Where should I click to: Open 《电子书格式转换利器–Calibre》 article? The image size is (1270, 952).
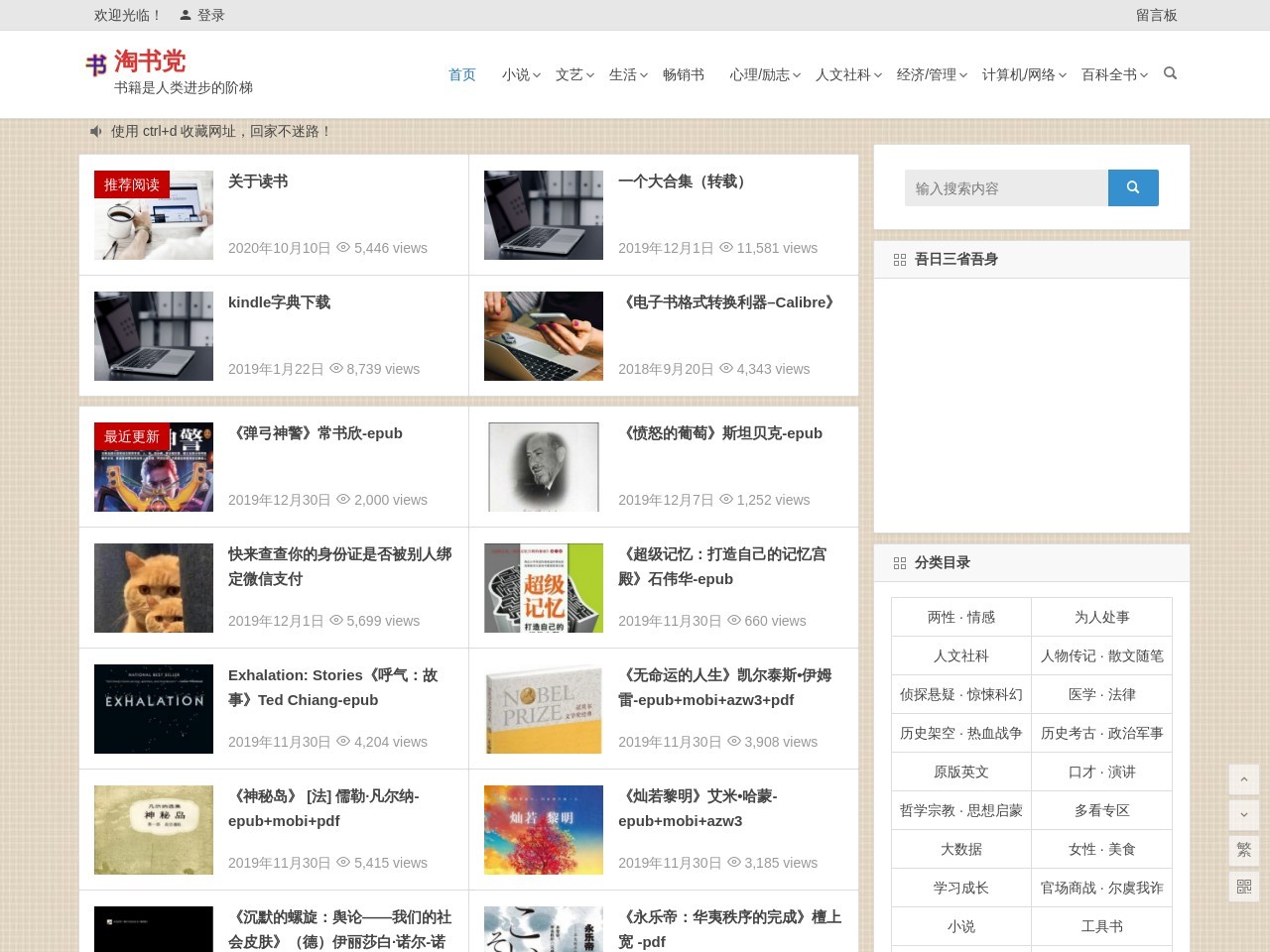point(729,302)
